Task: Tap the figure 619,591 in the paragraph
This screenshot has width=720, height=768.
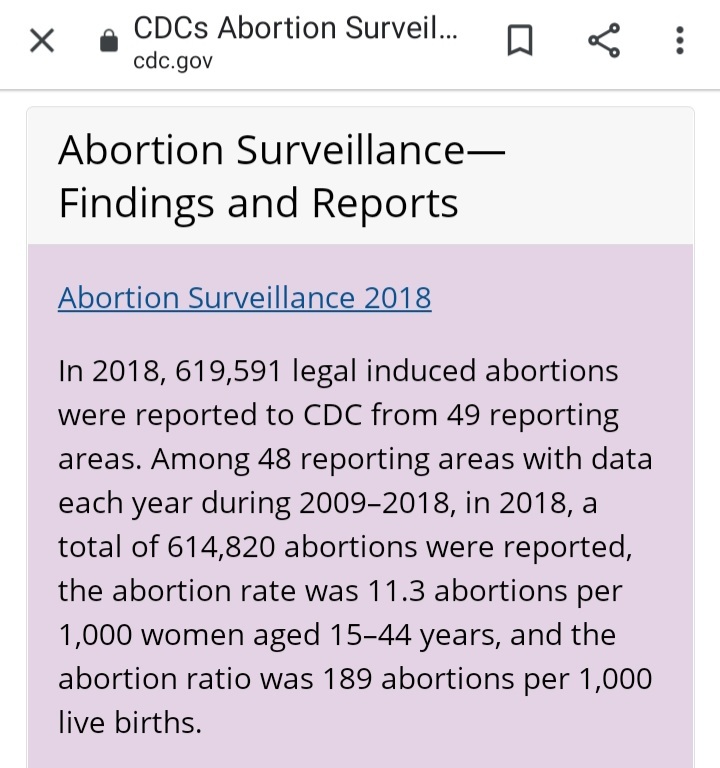Action: tap(228, 371)
